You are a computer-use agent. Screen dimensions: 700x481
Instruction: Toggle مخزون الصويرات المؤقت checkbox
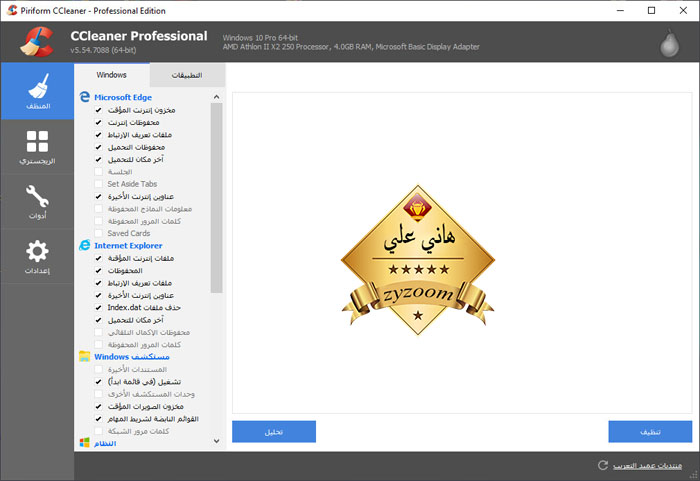(99, 406)
